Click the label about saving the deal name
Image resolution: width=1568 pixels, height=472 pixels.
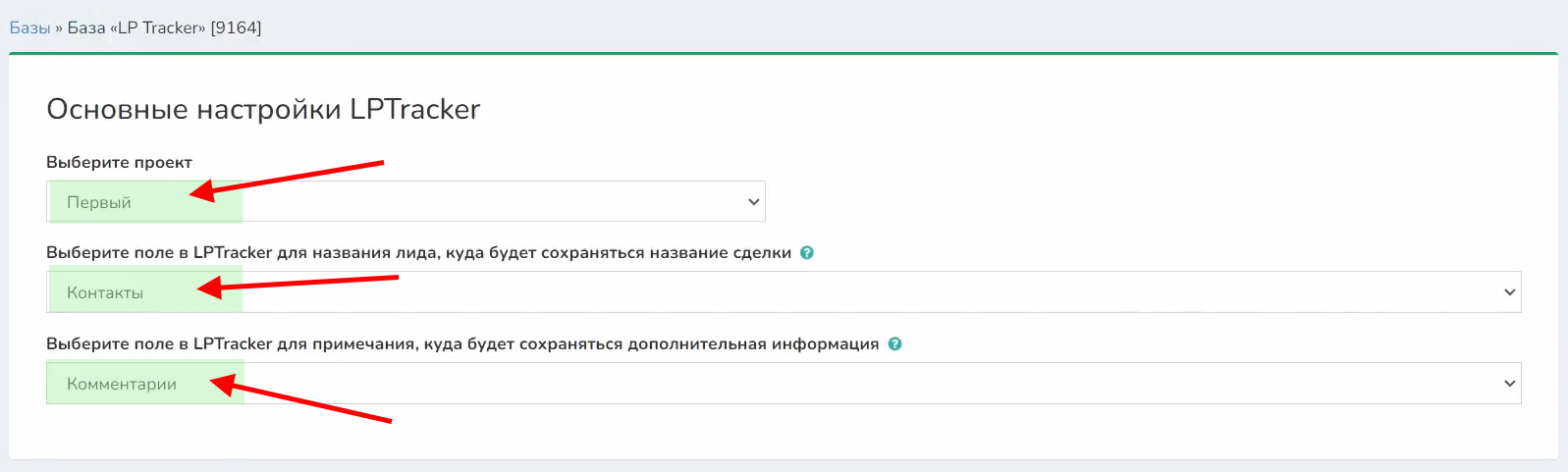coord(418,253)
